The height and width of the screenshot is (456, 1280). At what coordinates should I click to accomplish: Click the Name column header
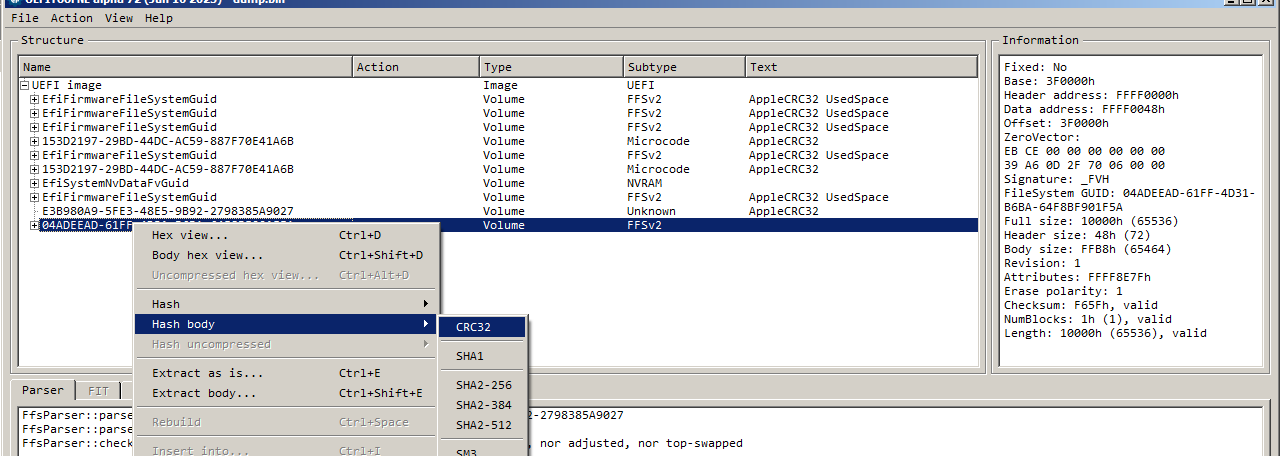[186, 67]
